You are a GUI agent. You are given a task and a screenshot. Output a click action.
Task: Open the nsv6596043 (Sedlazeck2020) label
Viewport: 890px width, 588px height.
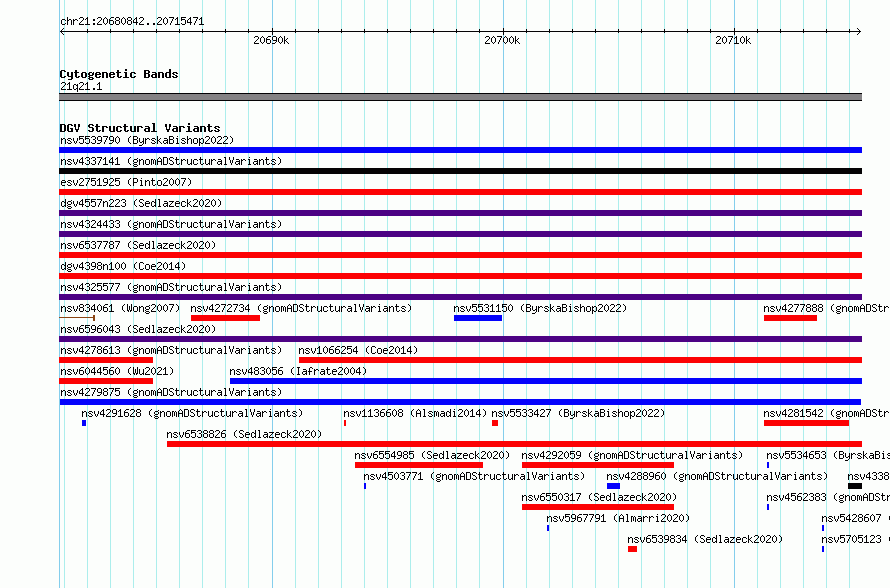point(138,329)
